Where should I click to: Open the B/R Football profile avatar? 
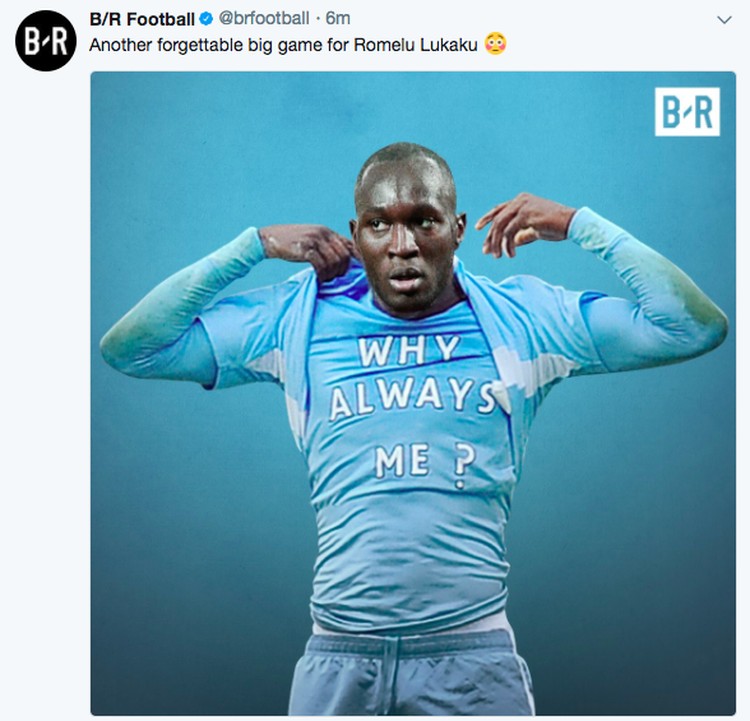pos(45,41)
